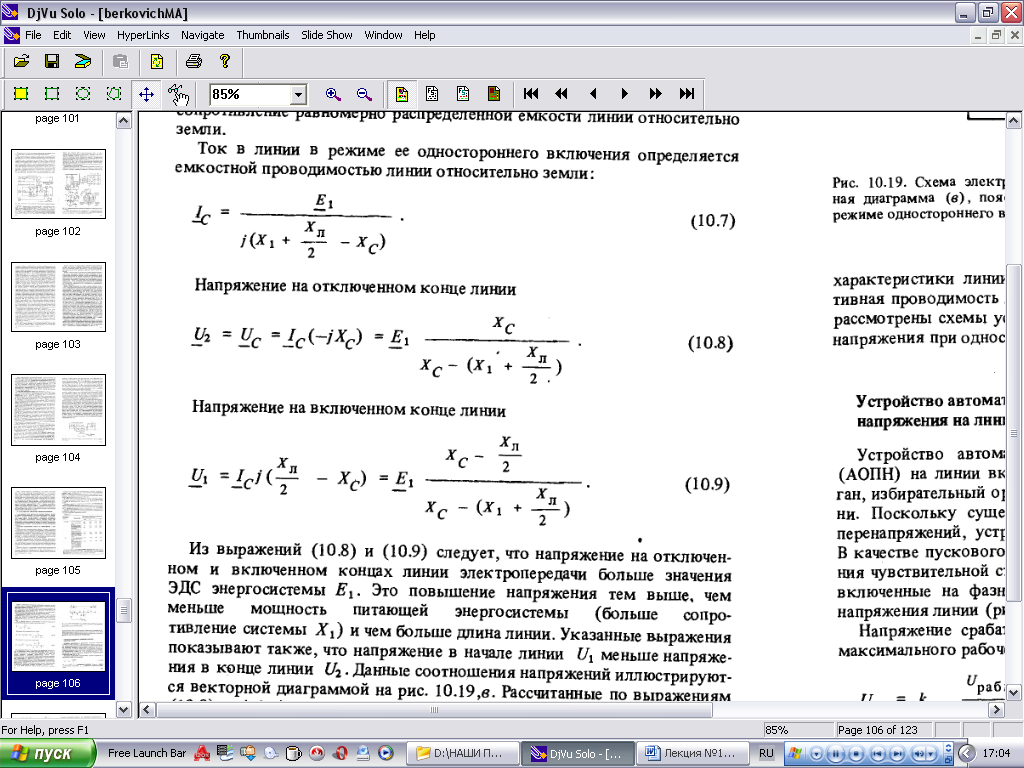This screenshot has height=768, width=1024.
Task: Click the thumbnail panel scroll-down arrow
Action: tap(123, 709)
